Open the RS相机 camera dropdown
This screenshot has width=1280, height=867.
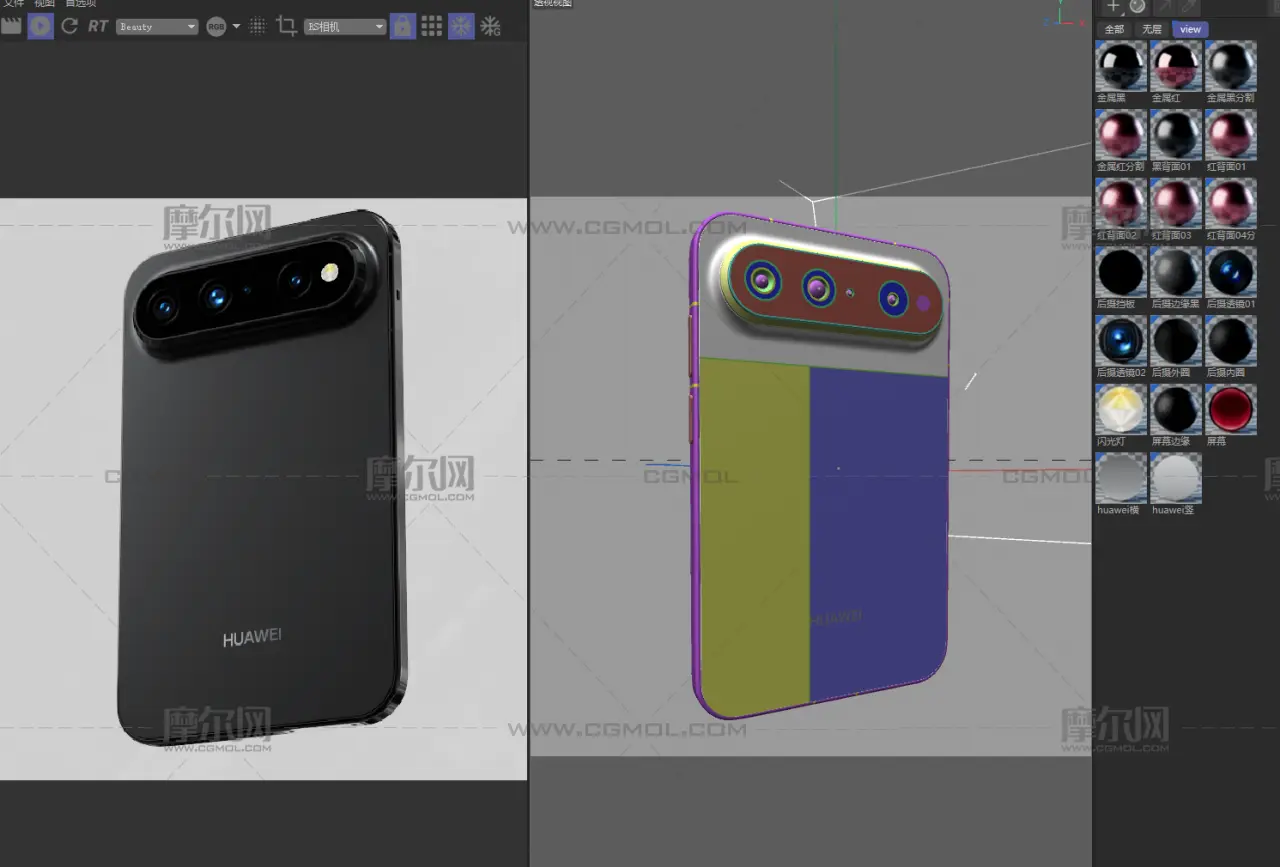(x=345, y=27)
